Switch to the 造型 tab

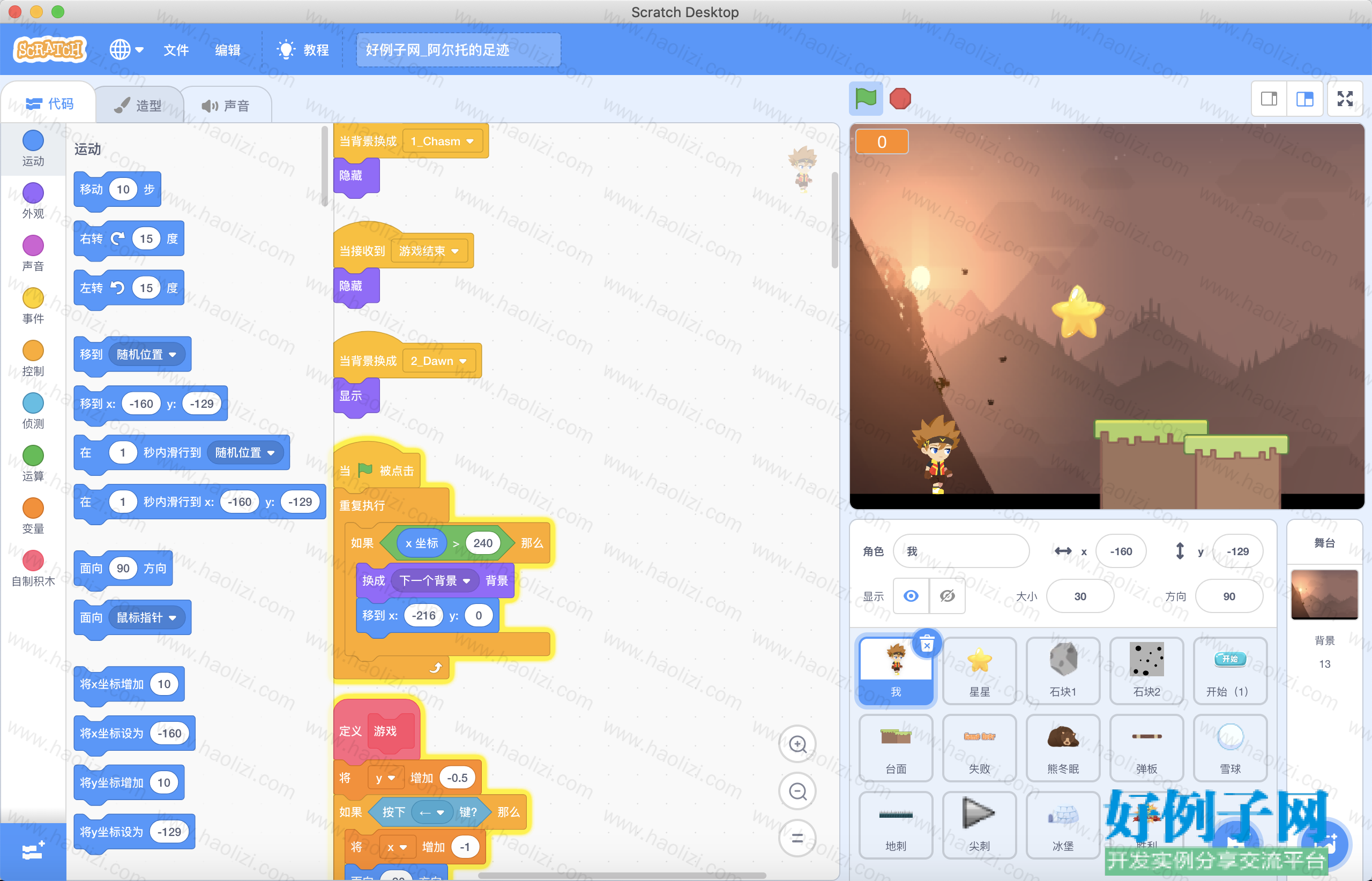[x=138, y=105]
